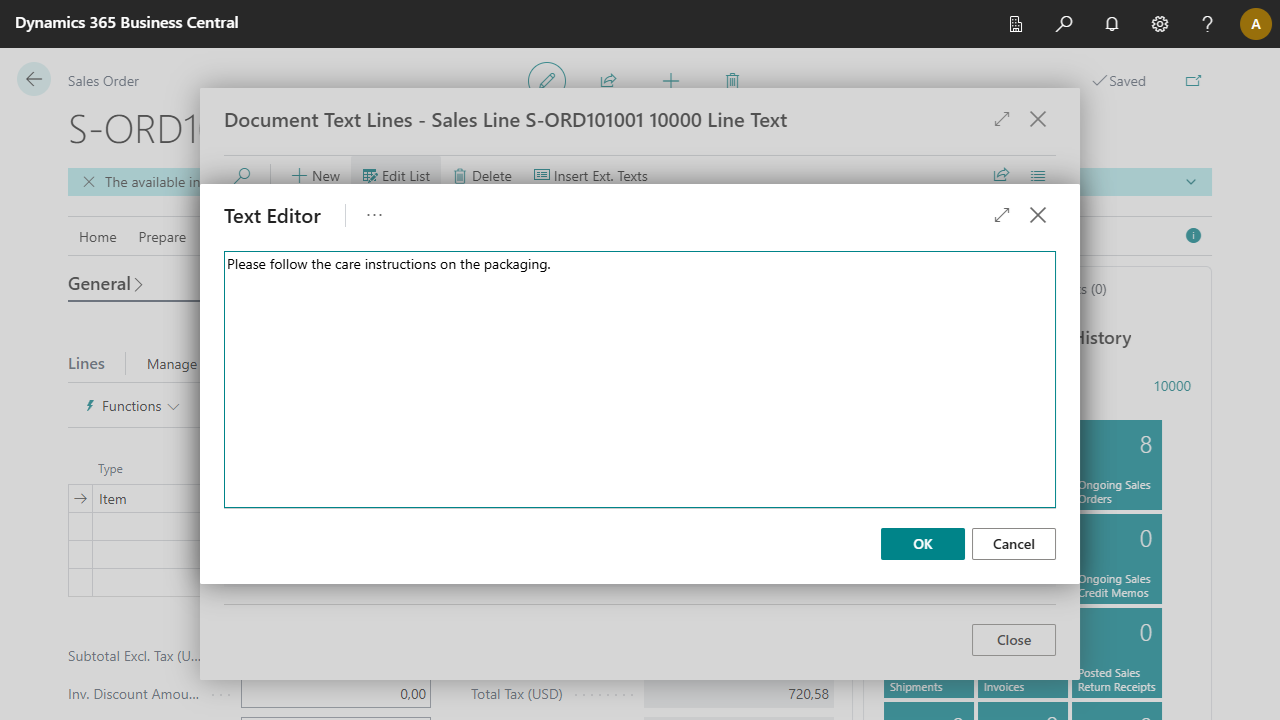Choose Edit List in the toolbar
The width and height of the screenshot is (1280, 720).
(x=396, y=176)
